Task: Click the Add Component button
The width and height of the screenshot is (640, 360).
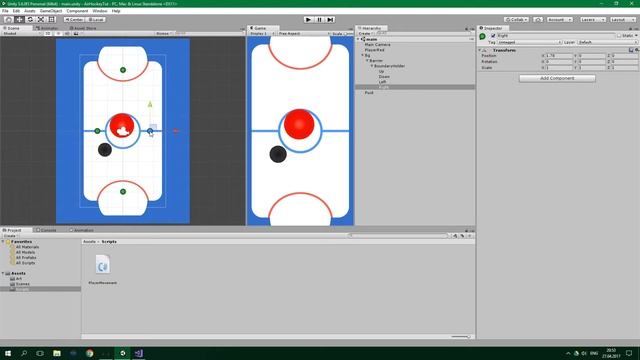Action: [x=557, y=78]
